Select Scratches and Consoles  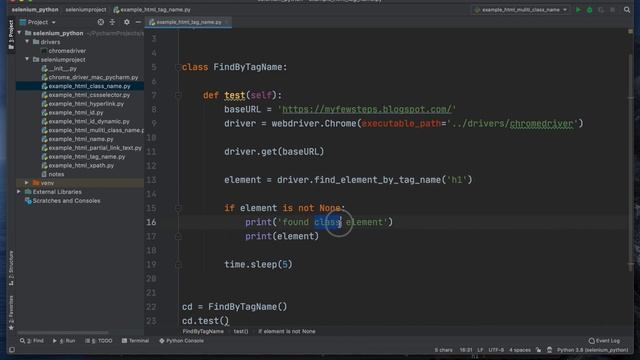pyautogui.click(x=66, y=201)
